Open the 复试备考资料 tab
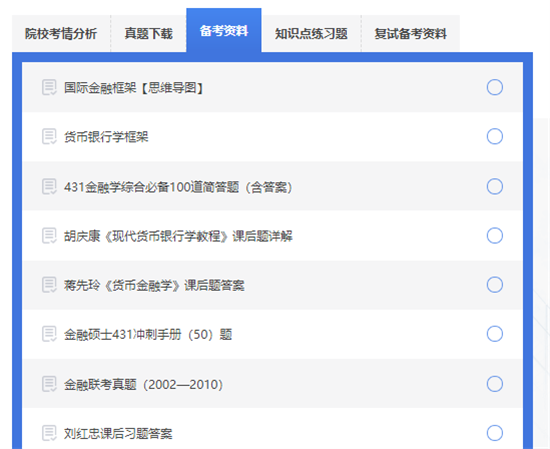The width and height of the screenshot is (550, 449). tap(410, 34)
